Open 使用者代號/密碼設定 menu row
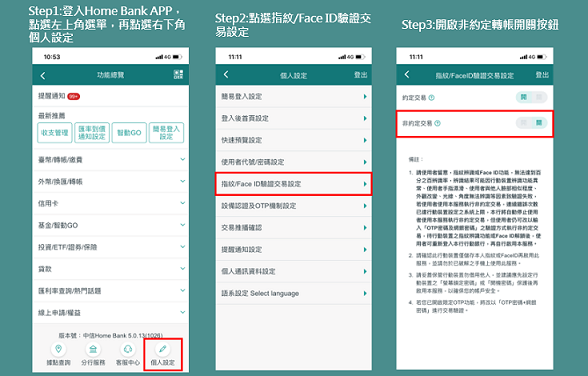 point(294,162)
